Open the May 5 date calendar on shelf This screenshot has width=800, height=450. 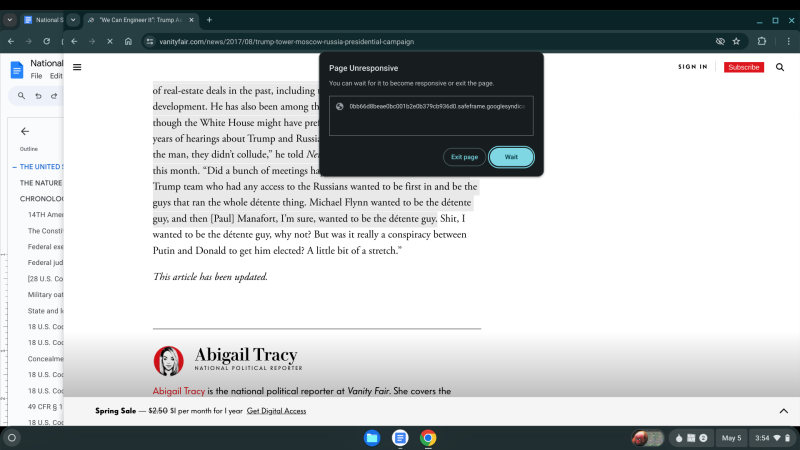click(x=731, y=438)
